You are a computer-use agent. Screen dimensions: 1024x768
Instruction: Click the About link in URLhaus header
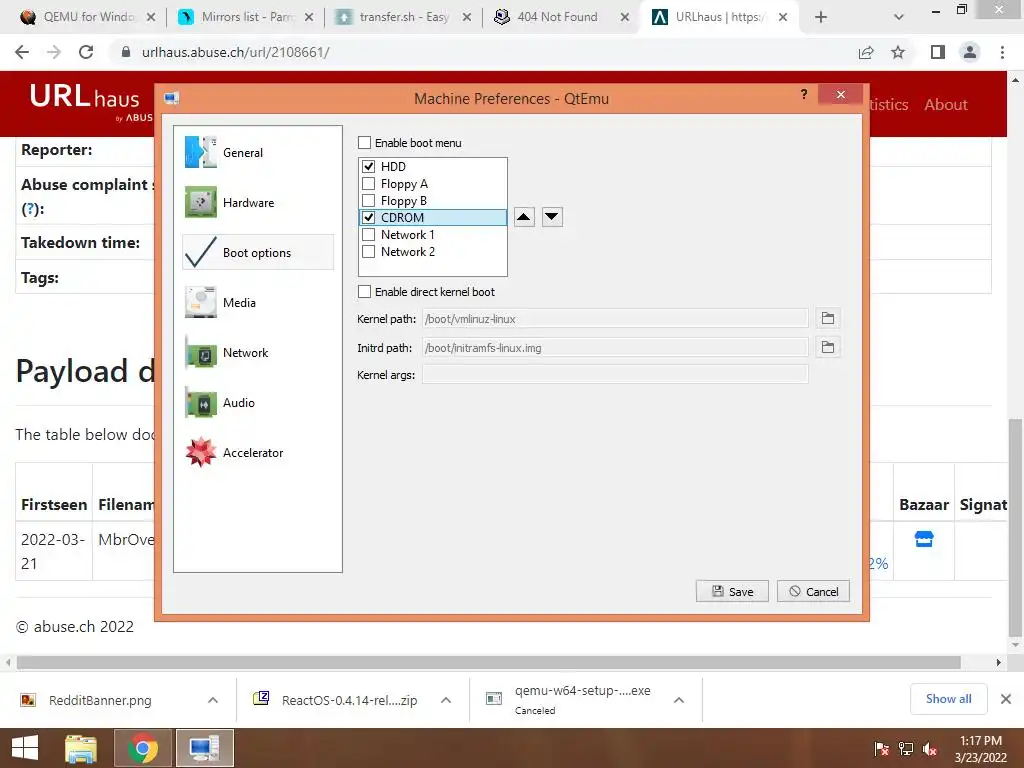point(946,104)
